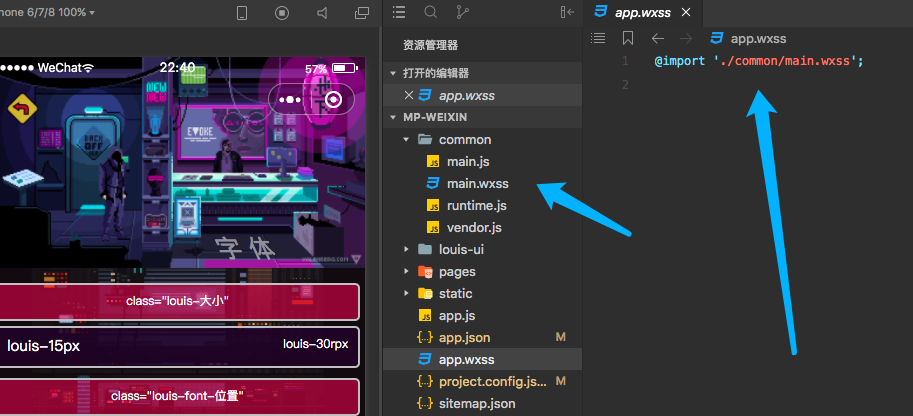
Task: Click the louis-ui folder icon
Action: (x=426, y=249)
